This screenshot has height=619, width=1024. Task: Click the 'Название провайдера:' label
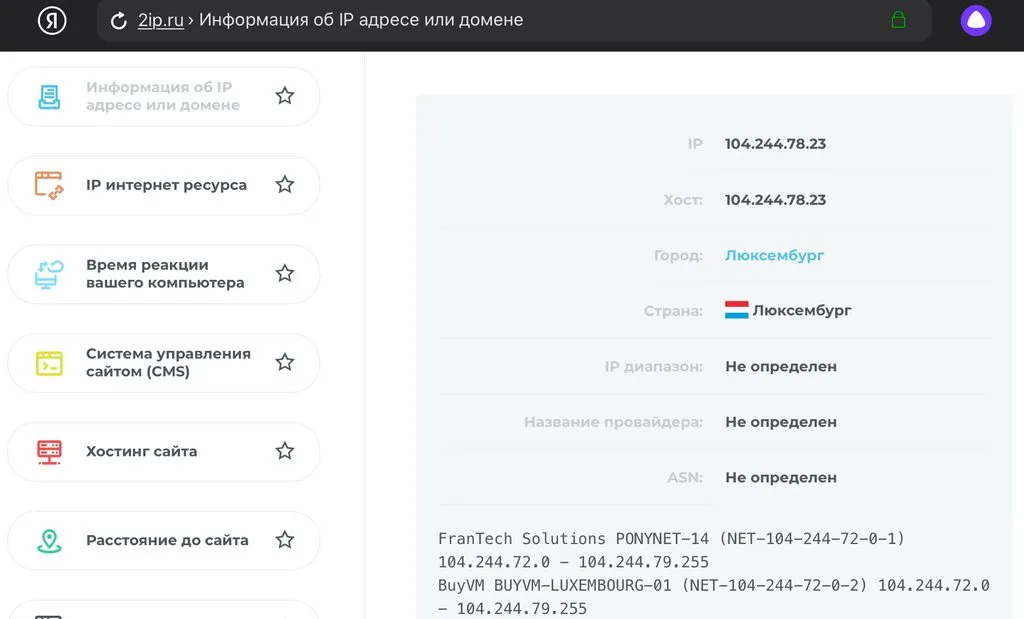pos(613,422)
